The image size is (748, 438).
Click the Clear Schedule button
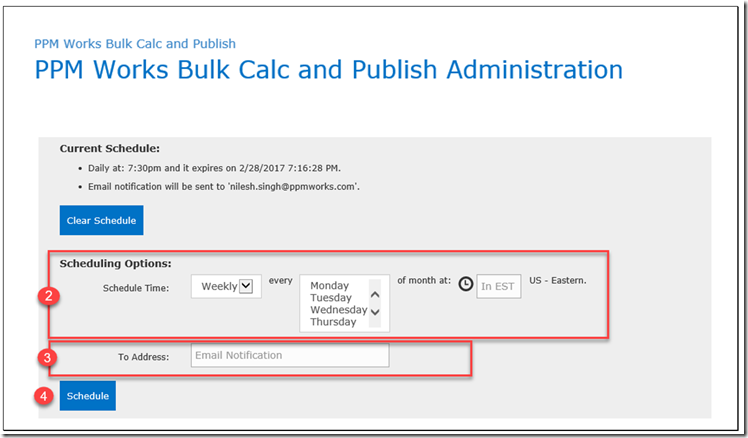pos(102,220)
